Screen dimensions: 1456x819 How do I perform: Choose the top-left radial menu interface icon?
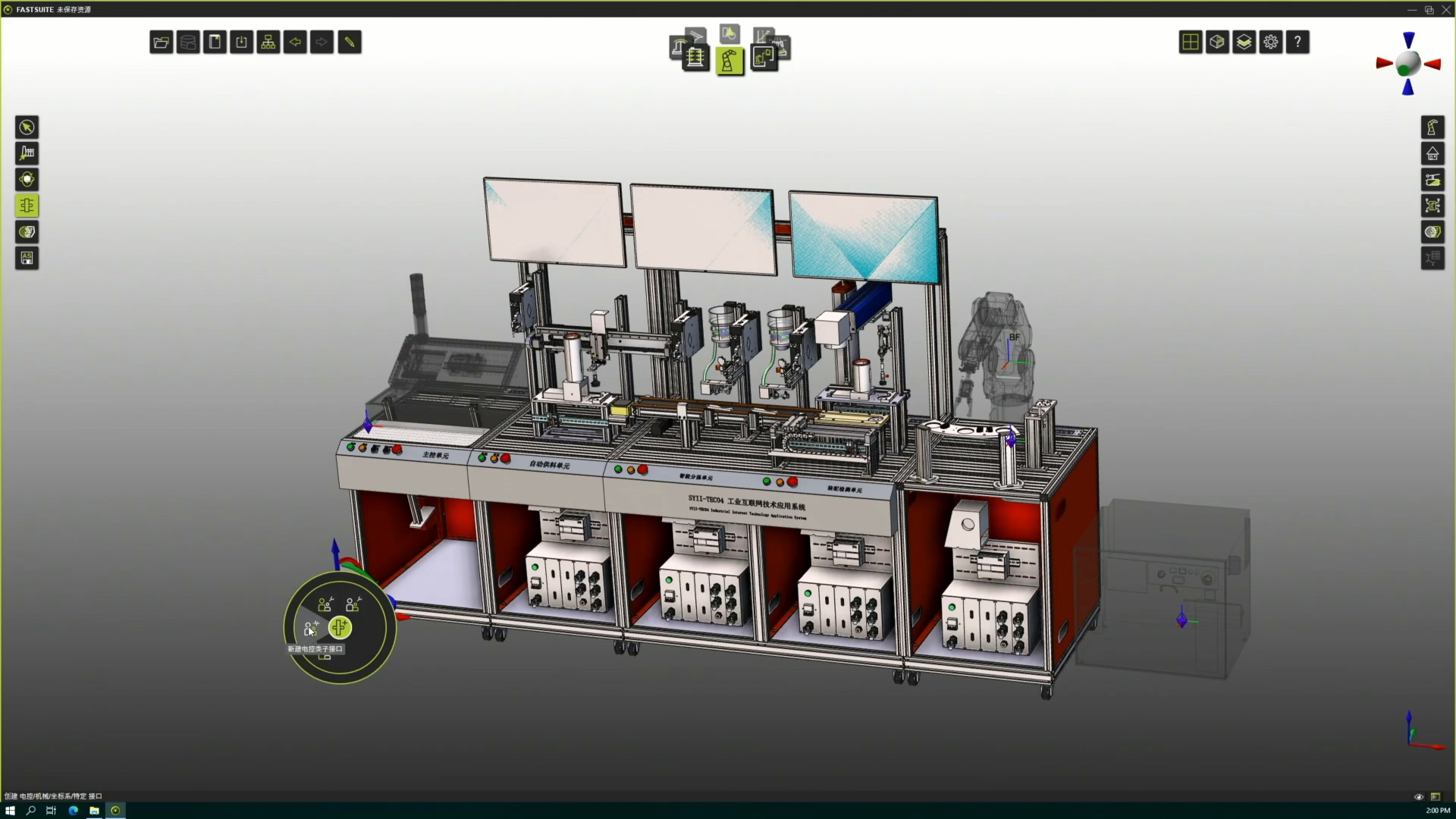[325, 604]
